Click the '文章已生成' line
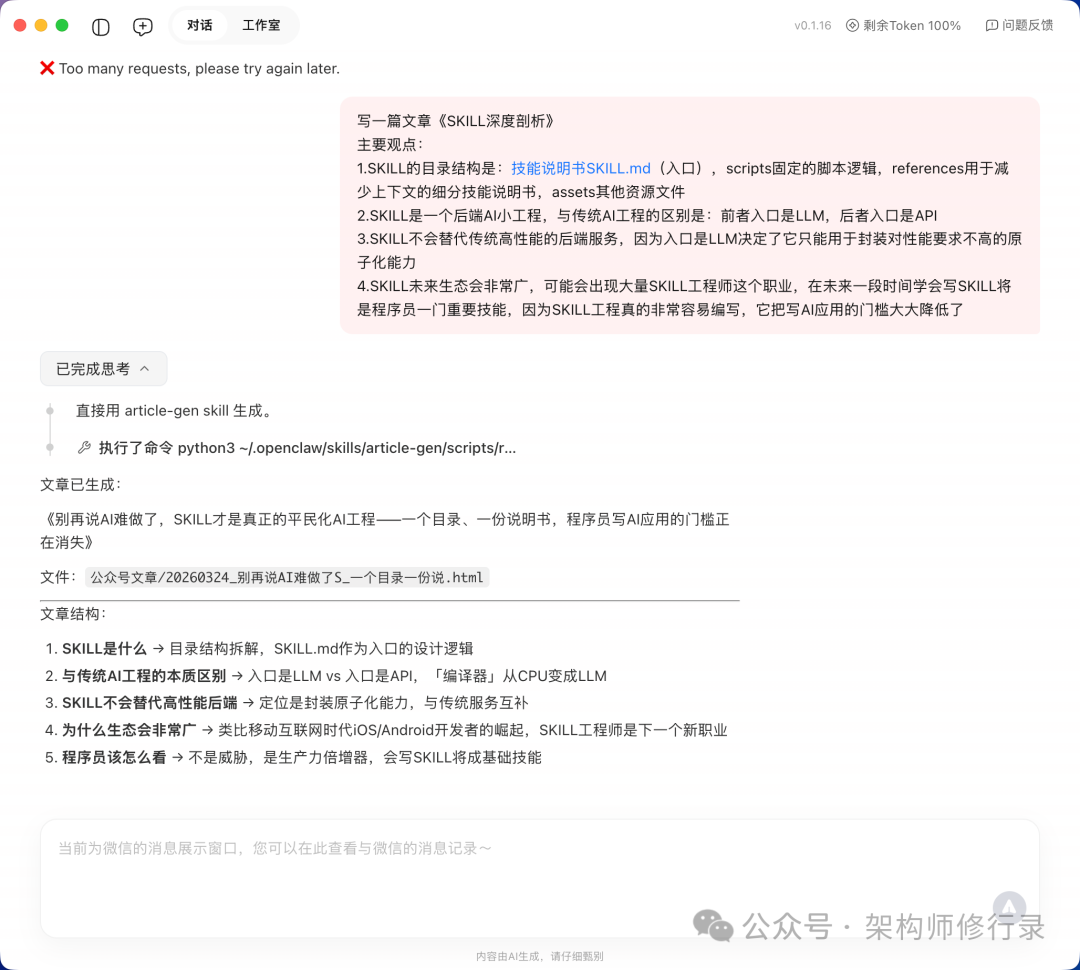Screen dimensions: 1080x970 (80, 485)
